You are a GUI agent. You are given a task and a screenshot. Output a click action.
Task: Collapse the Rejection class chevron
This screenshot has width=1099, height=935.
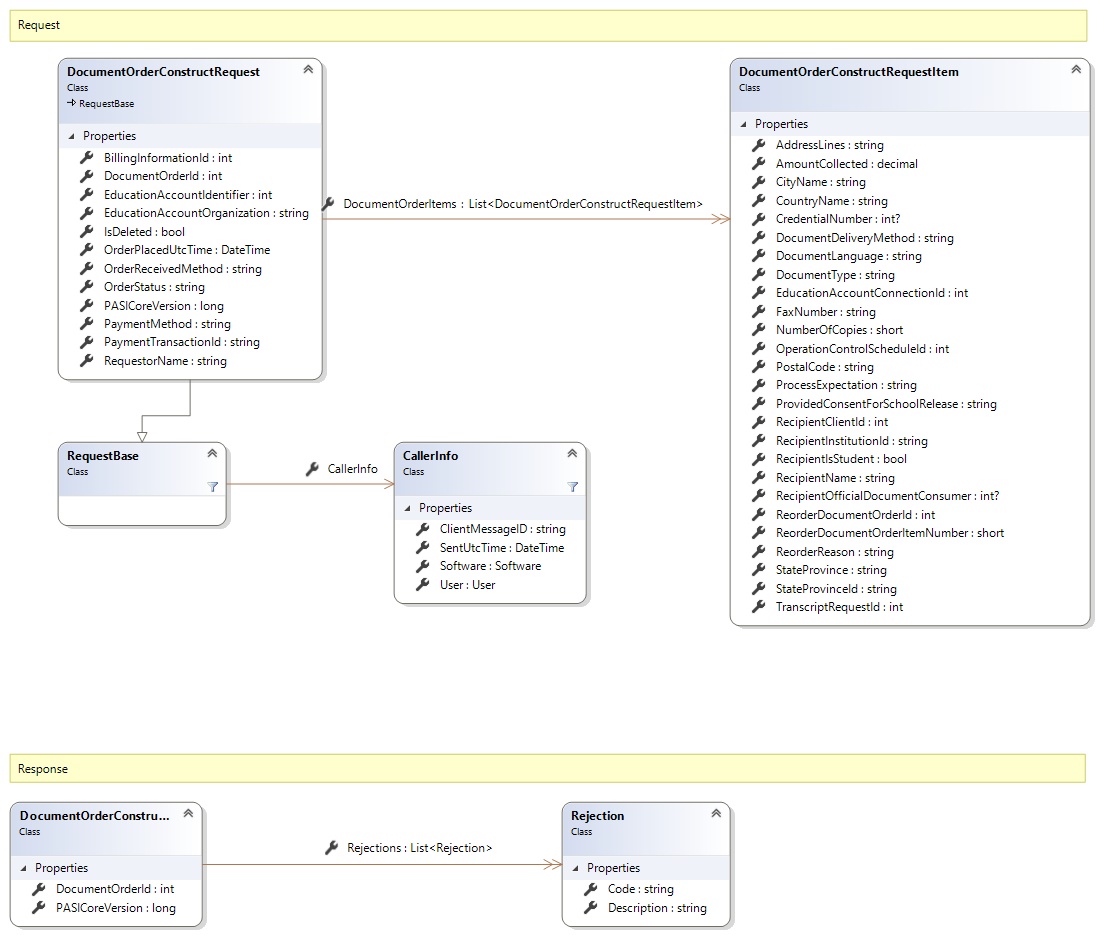point(716,814)
